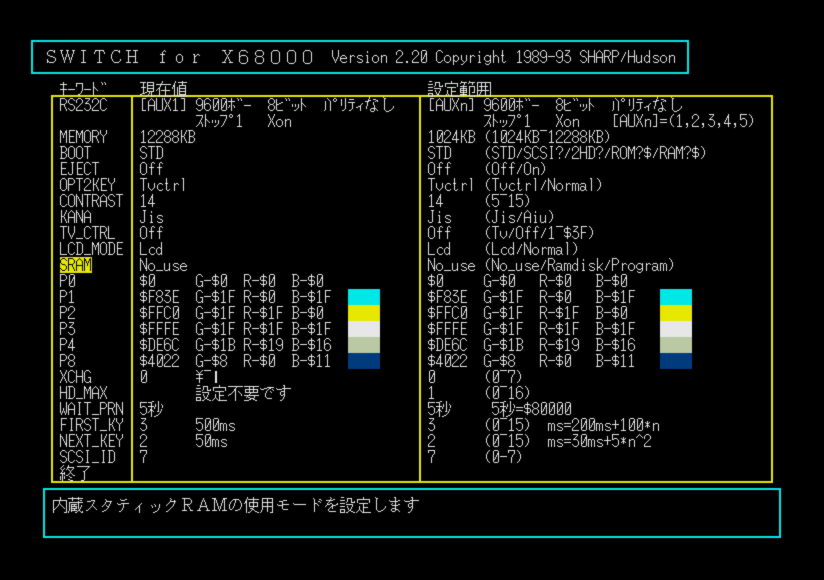824x580 pixels.
Task: Select the CONTRAST keyword
Action: click(91, 201)
